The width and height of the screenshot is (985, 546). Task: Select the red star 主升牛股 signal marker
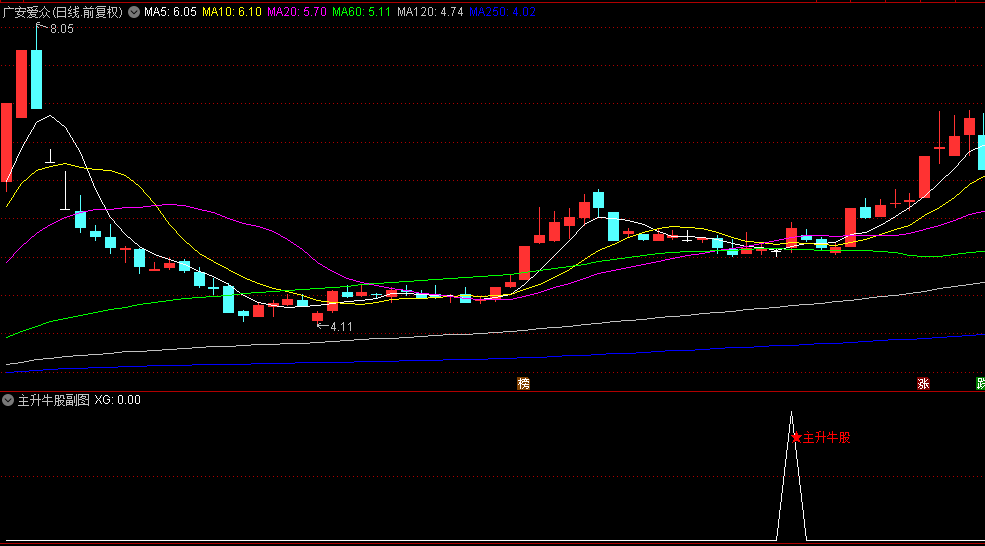(x=796, y=437)
